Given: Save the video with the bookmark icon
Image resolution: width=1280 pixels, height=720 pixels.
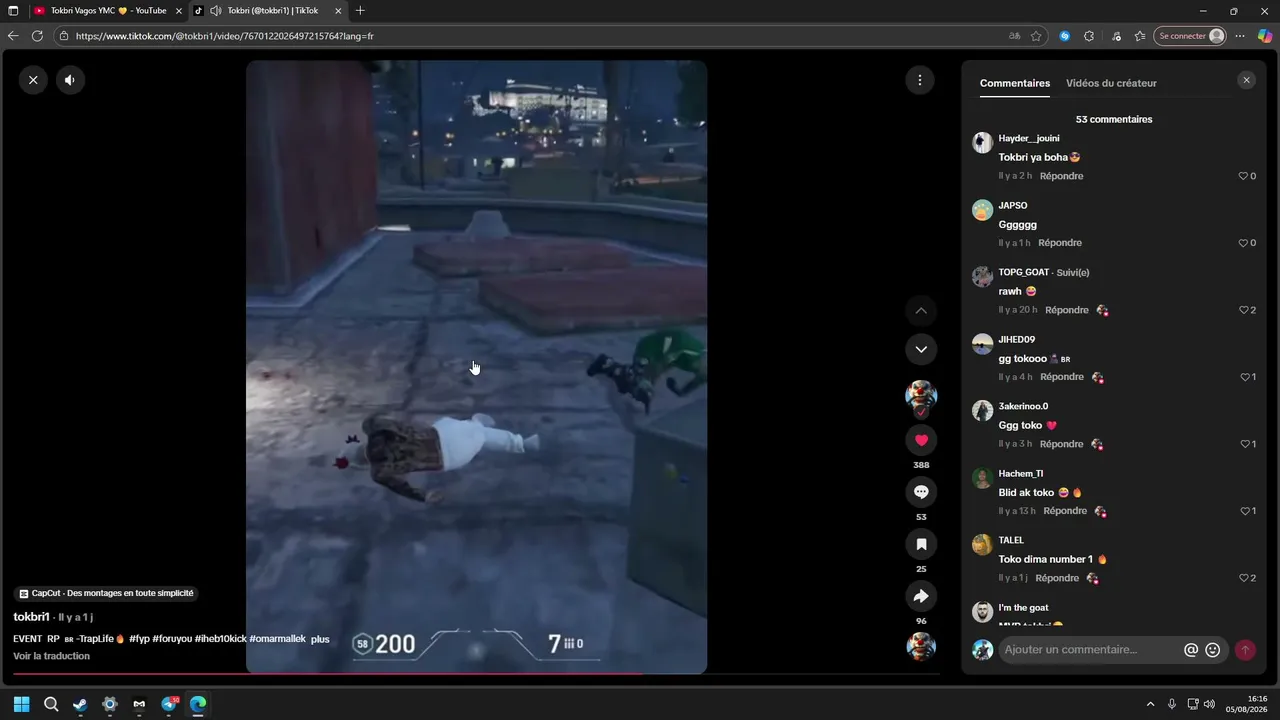Looking at the screenshot, I should (921, 544).
